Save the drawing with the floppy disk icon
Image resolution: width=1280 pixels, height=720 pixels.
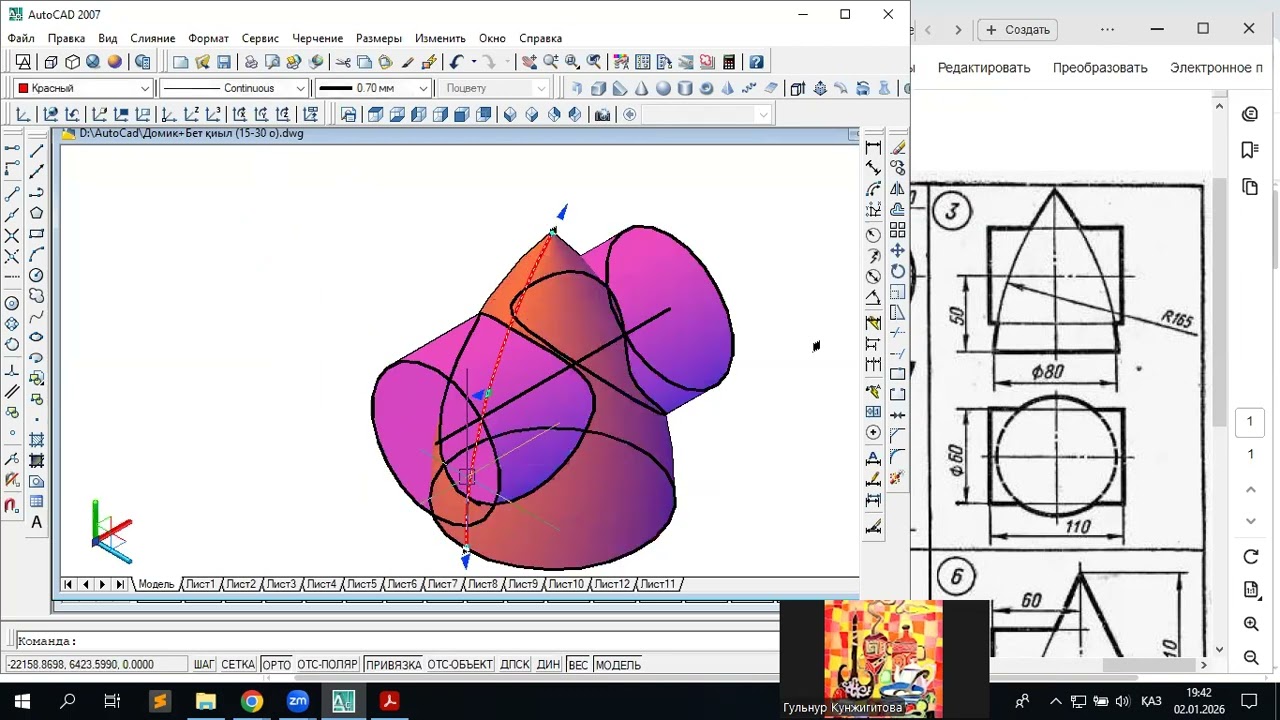click(223, 62)
